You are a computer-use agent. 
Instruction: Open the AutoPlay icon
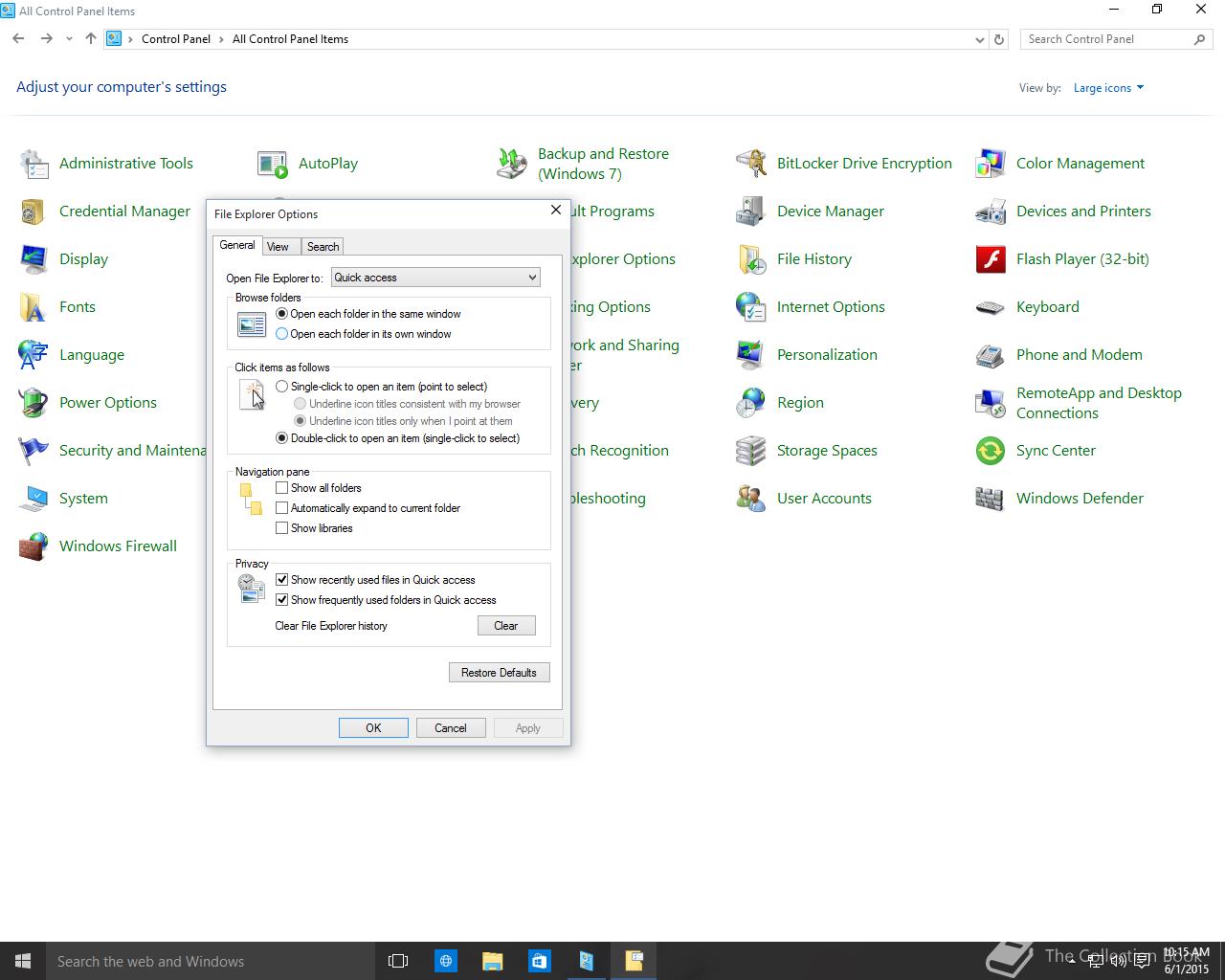pyautogui.click(x=273, y=164)
